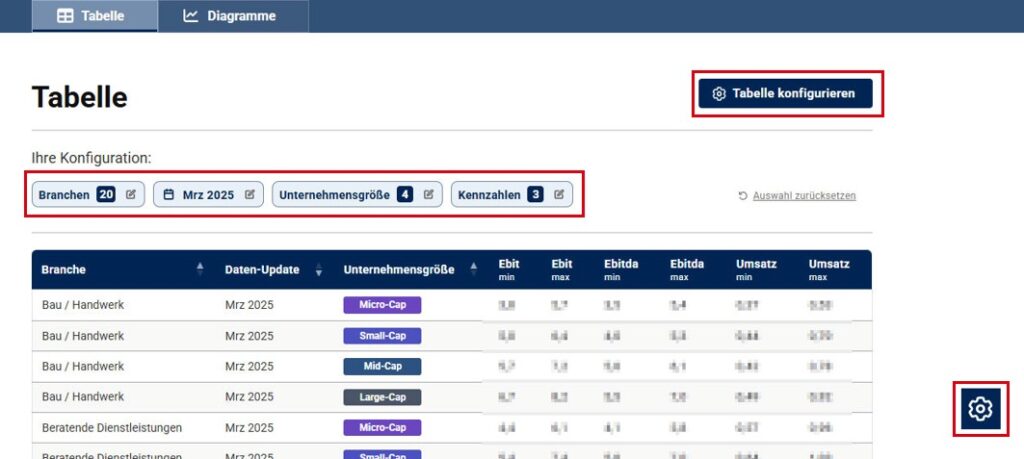Click the Small-Cap badge in Bau / Handwerk row
Viewport: 1024px width, 459px height.
click(382, 336)
